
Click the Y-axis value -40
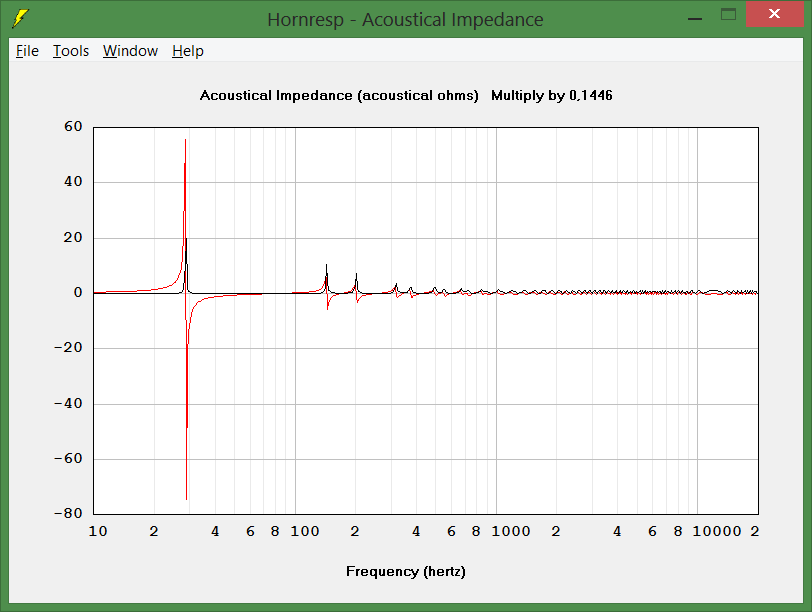point(68,403)
